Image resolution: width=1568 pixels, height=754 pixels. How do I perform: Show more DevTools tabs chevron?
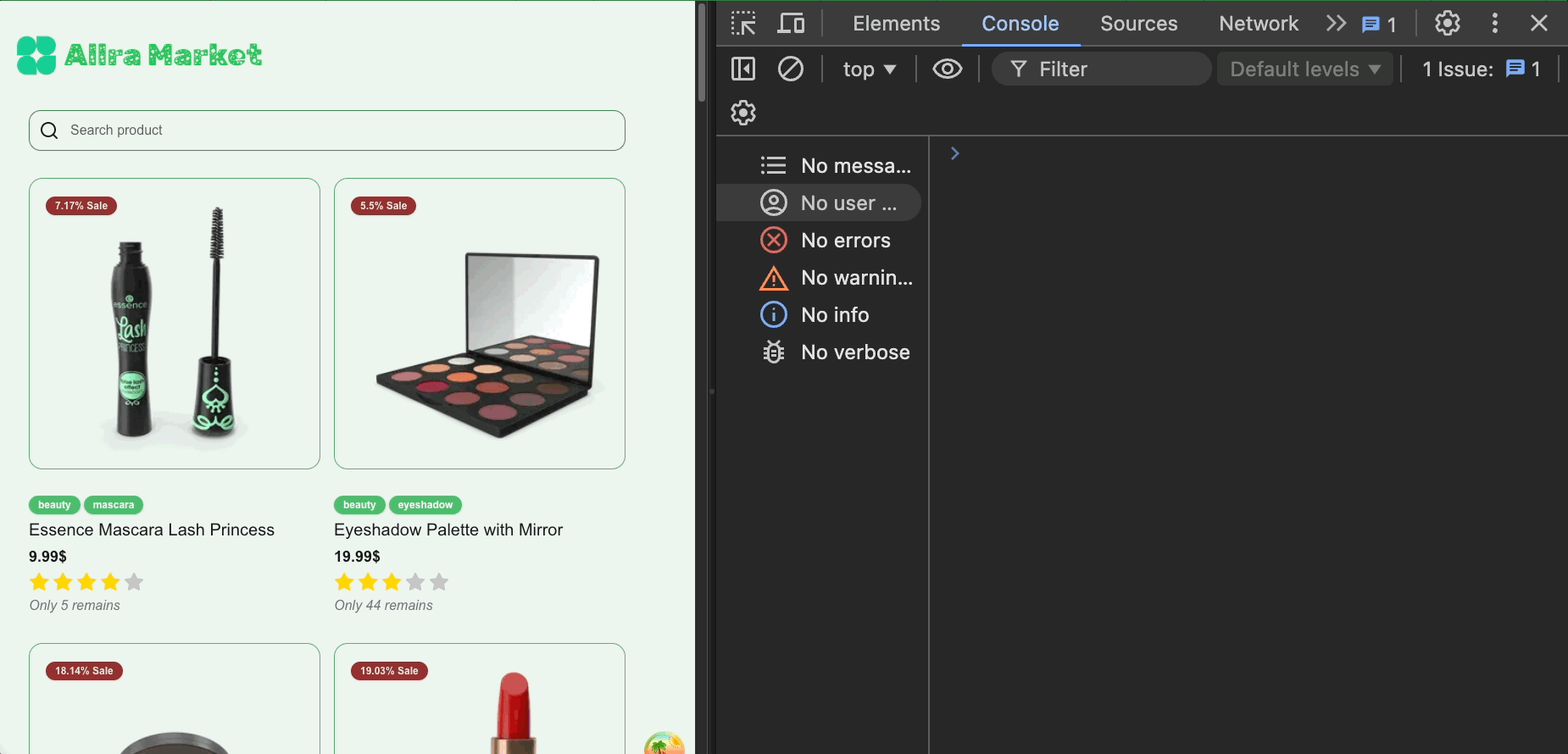tap(1336, 23)
